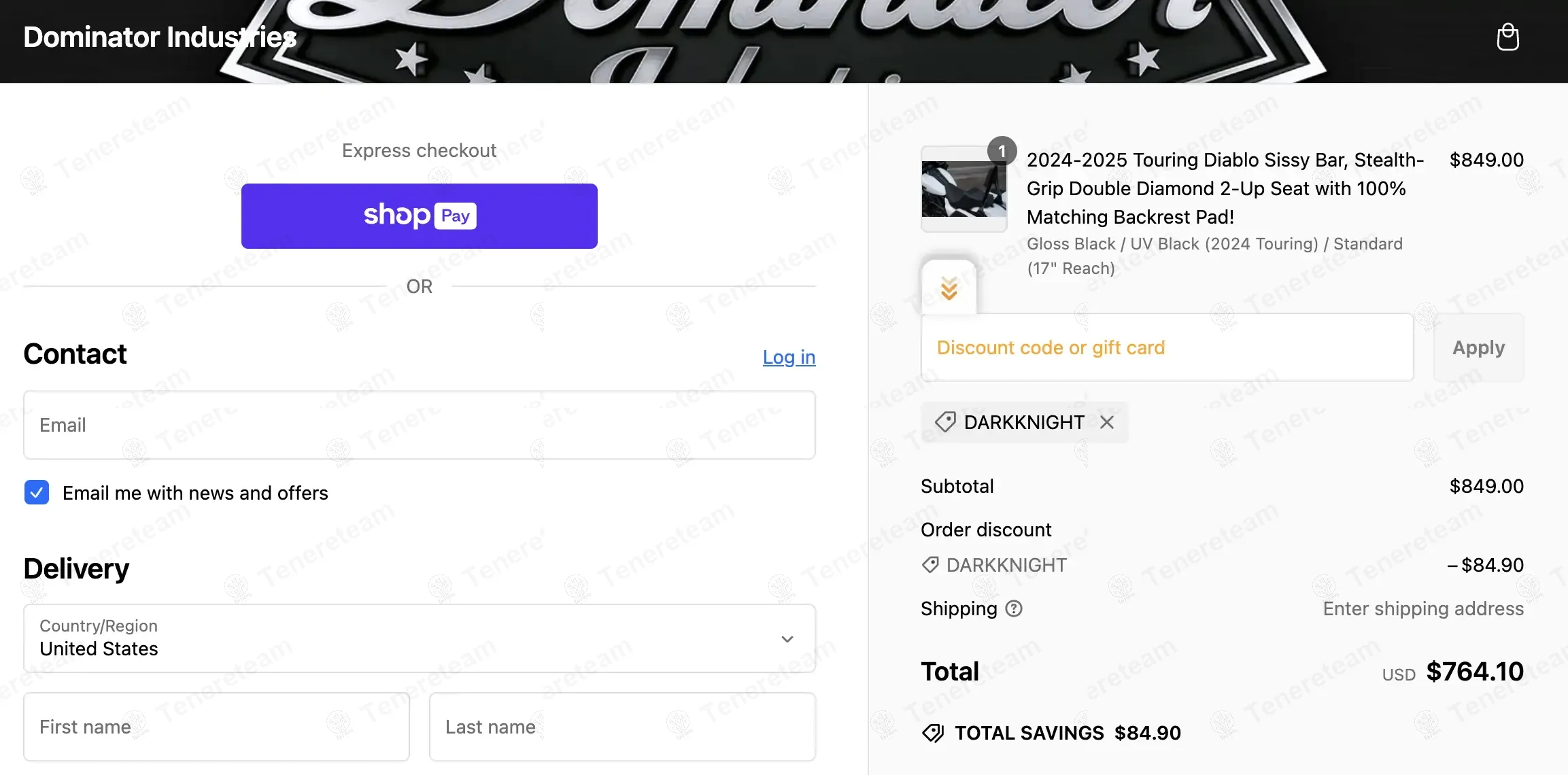Open the shopping bag cart icon
Image resolution: width=1568 pixels, height=775 pixels.
tap(1507, 37)
